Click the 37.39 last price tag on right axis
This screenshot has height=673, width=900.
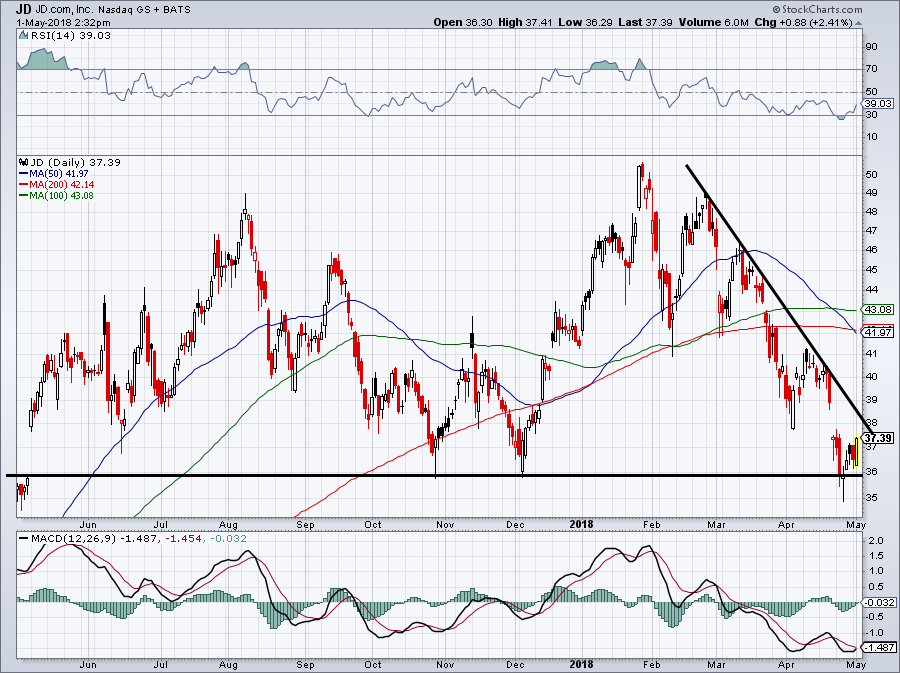point(878,438)
